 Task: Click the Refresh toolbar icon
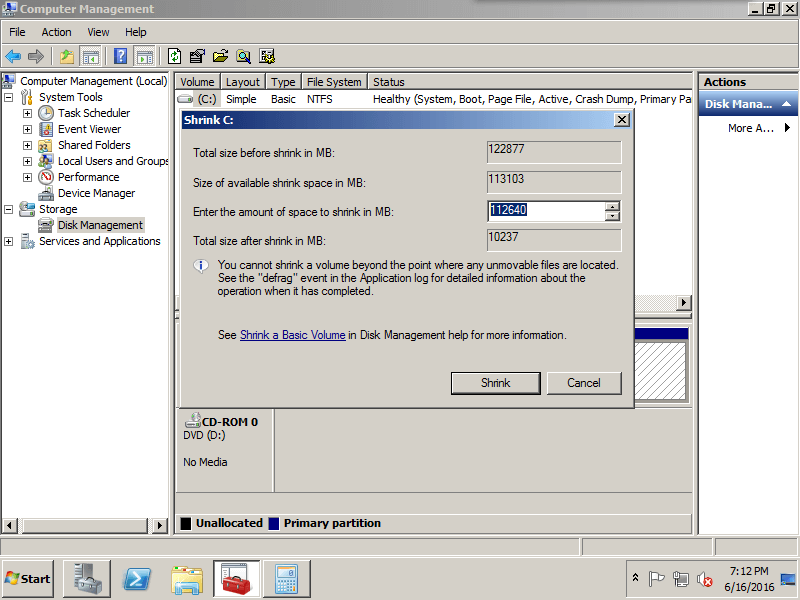pyautogui.click(x=174, y=56)
